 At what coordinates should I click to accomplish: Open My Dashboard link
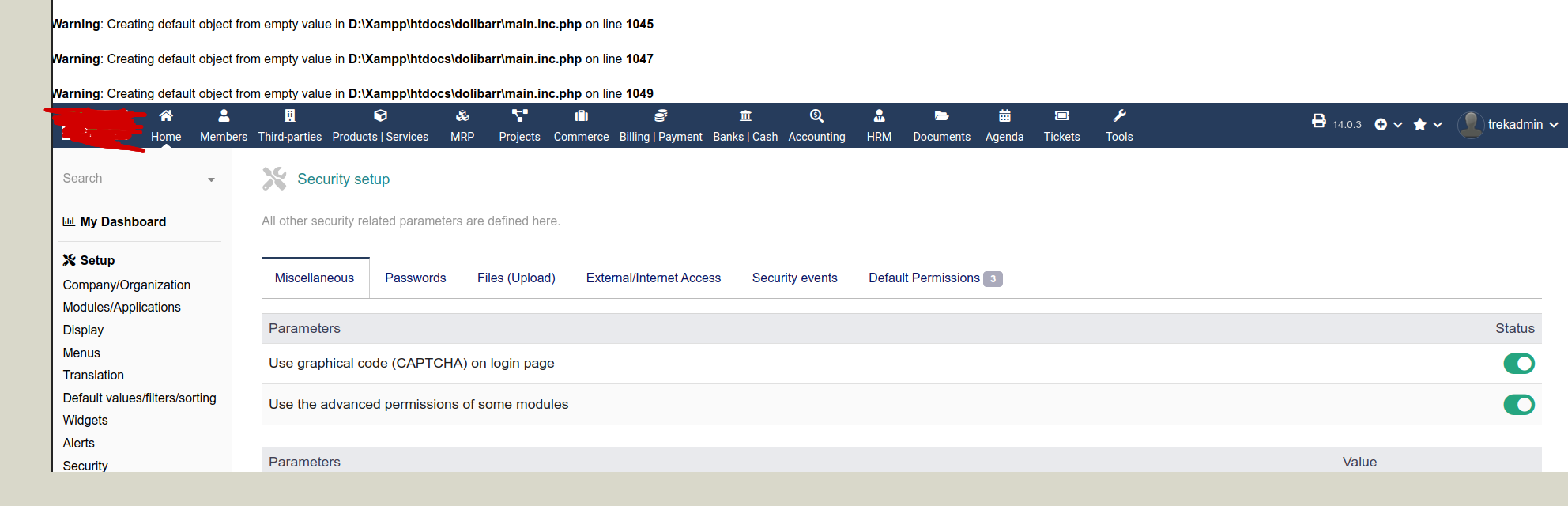123,221
